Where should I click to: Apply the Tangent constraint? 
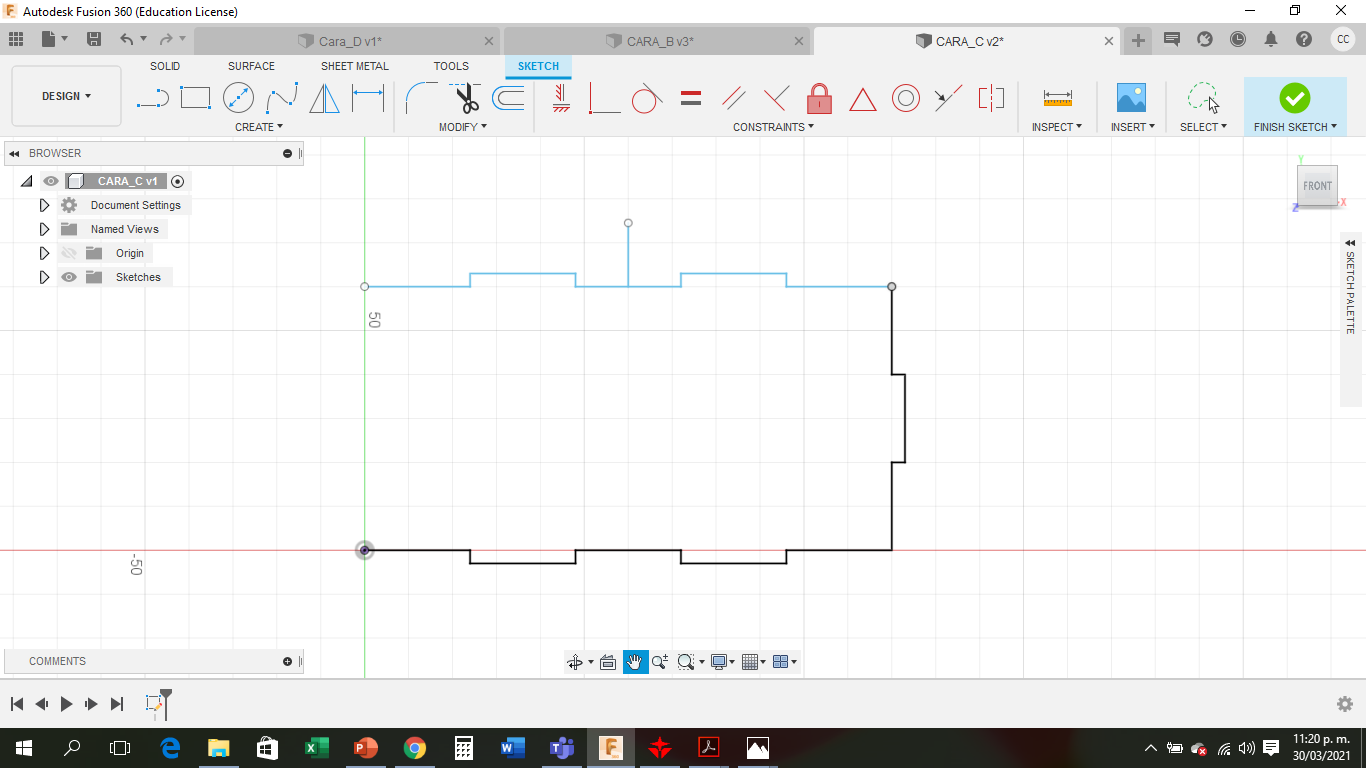click(647, 98)
